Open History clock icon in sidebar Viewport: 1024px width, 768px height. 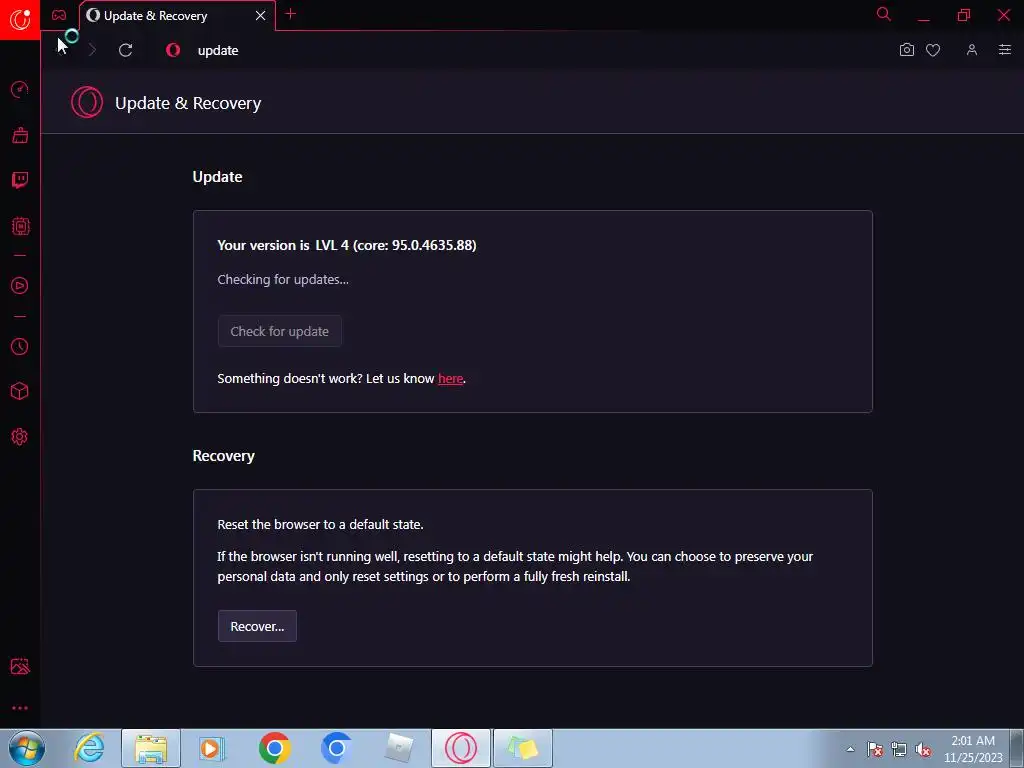[x=20, y=346]
